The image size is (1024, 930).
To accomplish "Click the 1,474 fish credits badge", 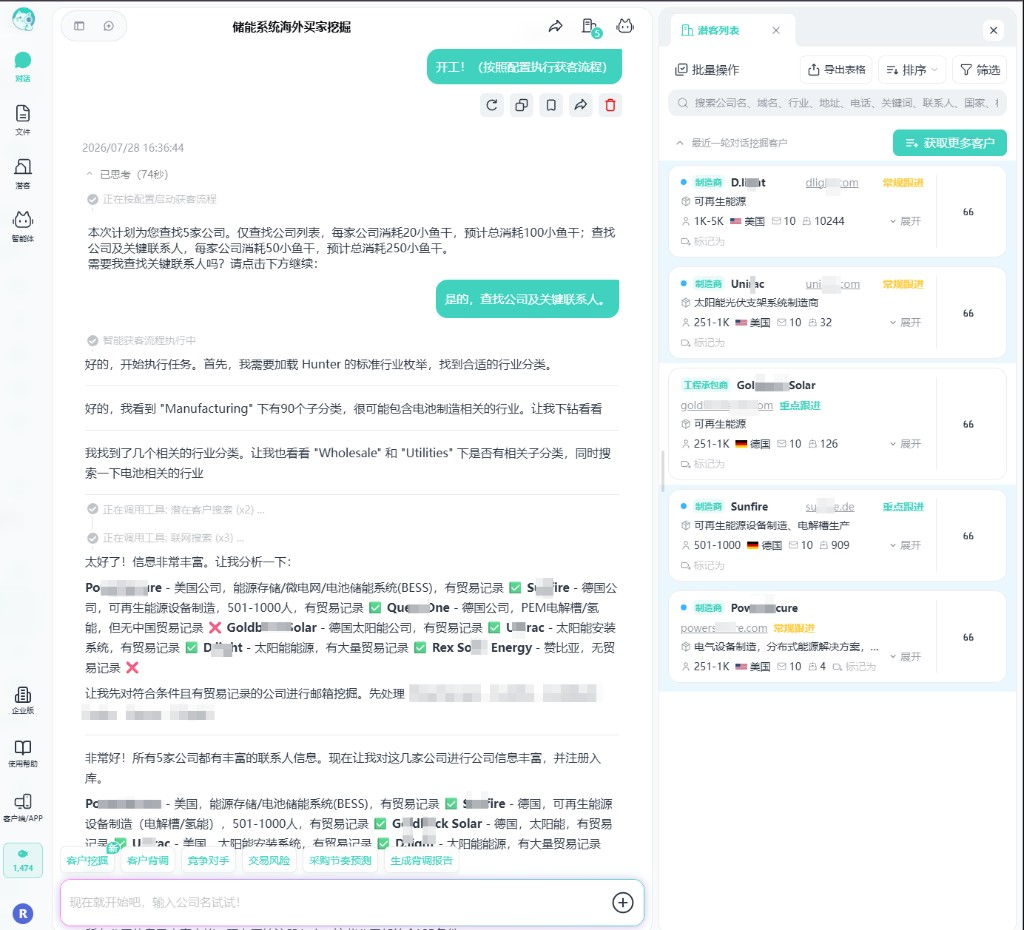I will click(x=23, y=860).
